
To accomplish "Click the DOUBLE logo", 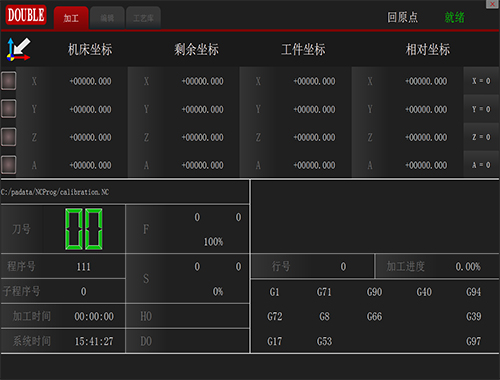I will 26,15.
